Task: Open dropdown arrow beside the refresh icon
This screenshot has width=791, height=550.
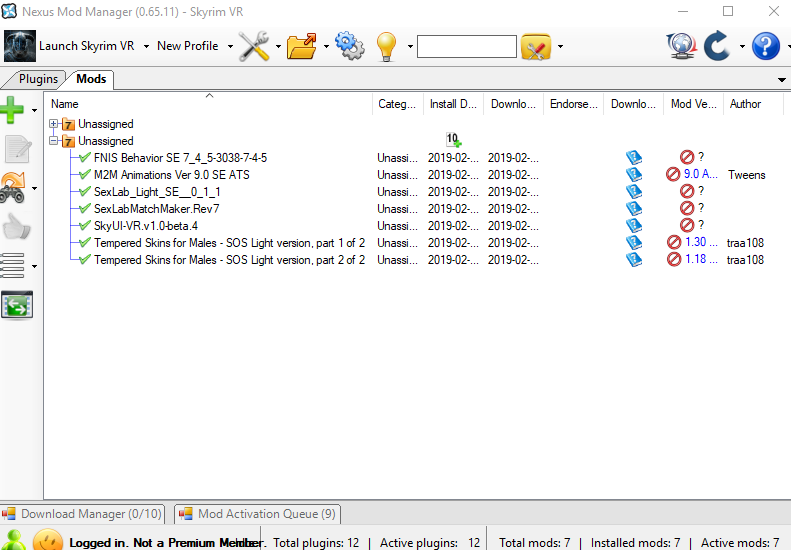Action: [742, 46]
